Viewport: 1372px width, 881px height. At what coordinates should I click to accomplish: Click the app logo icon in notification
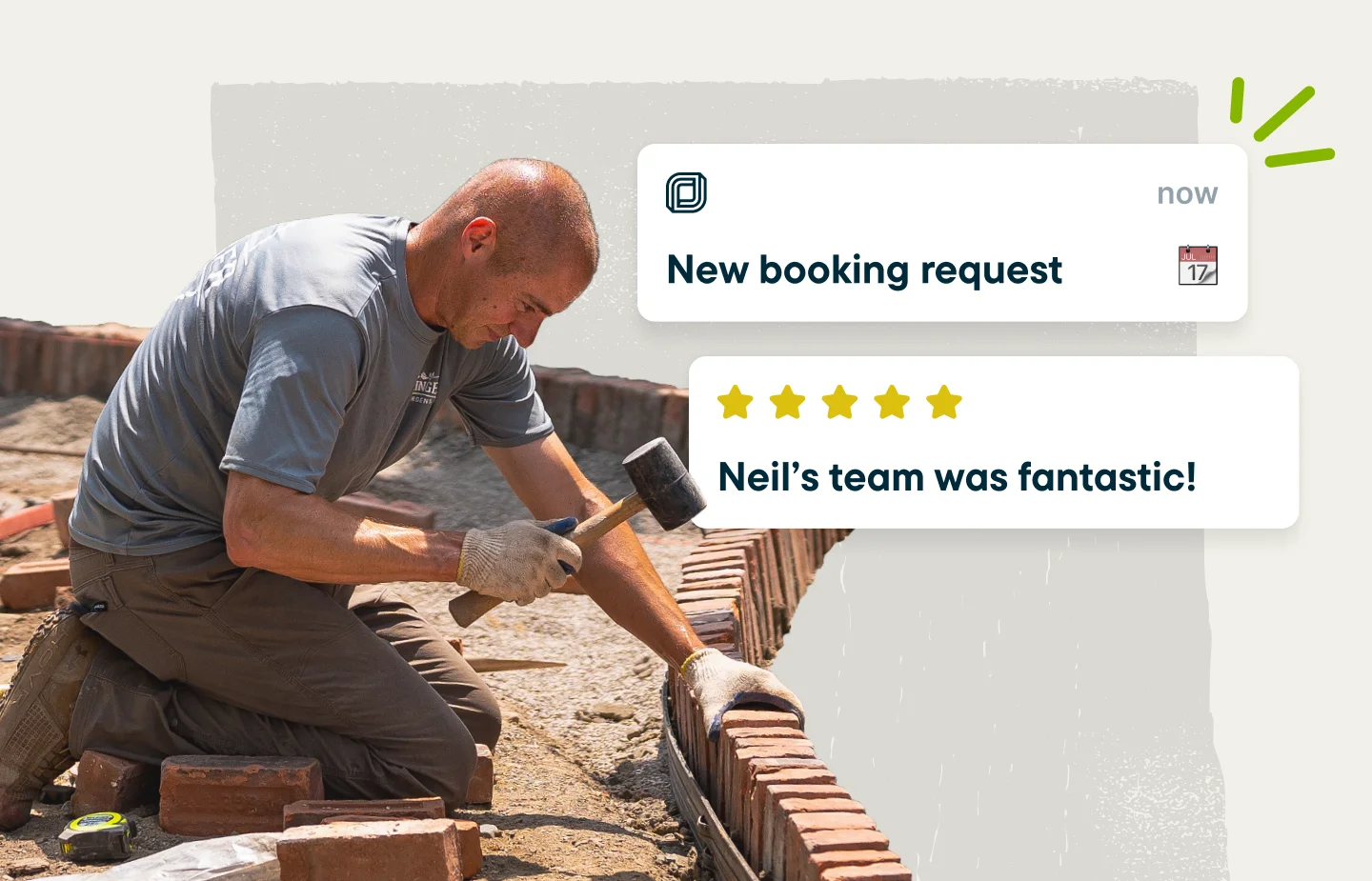(686, 192)
